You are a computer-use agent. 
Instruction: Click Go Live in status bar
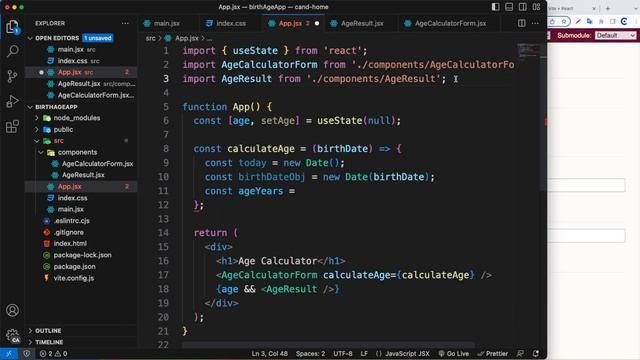(x=453, y=354)
